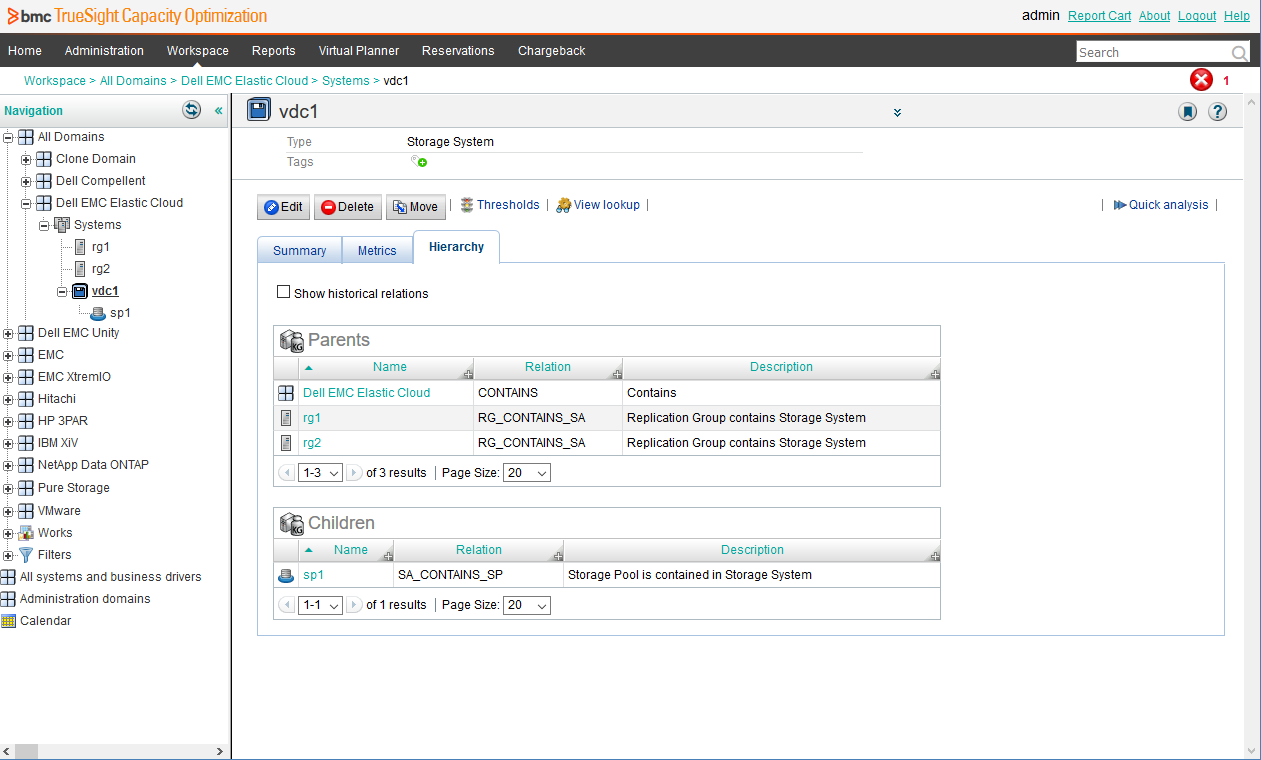Switch to the Metrics tab
The image size is (1261, 760).
pos(377,251)
